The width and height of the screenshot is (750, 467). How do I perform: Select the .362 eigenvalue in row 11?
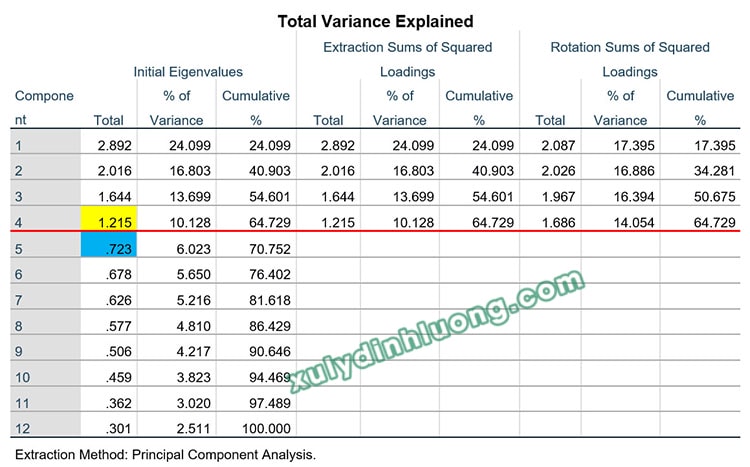point(119,403)
